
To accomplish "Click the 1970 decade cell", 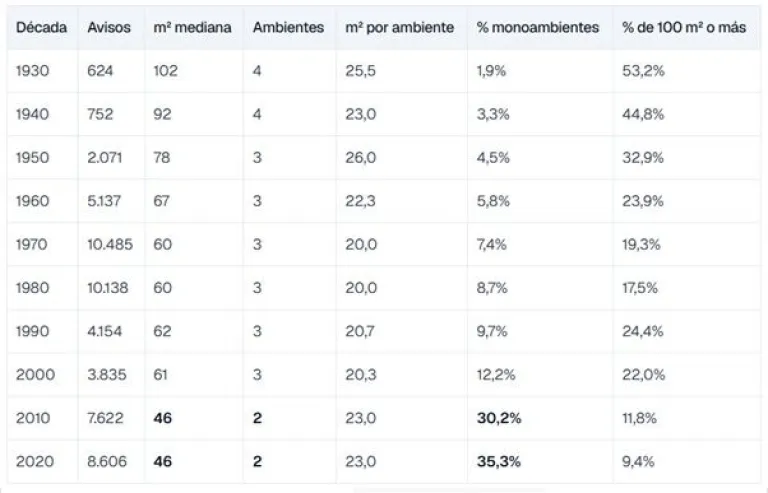I will (31, 244).
